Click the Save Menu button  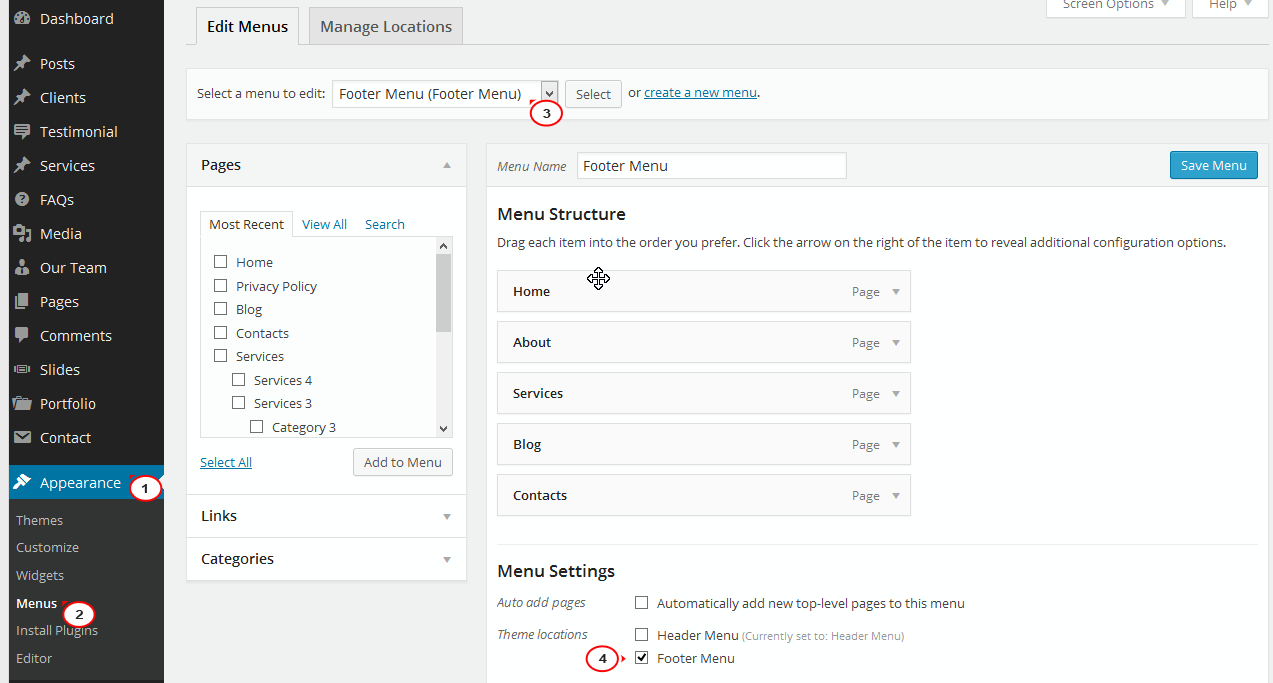coord(1213,166)
